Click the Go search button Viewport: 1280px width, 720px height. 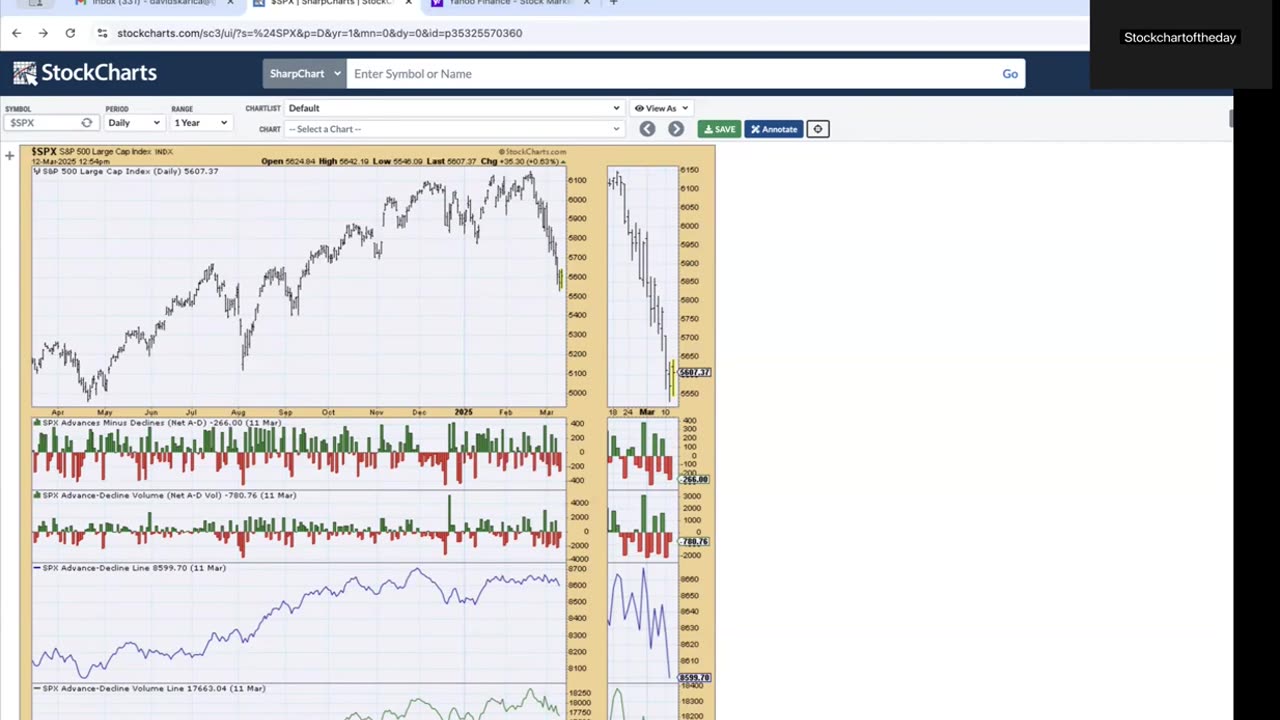tap(1010, 73)
